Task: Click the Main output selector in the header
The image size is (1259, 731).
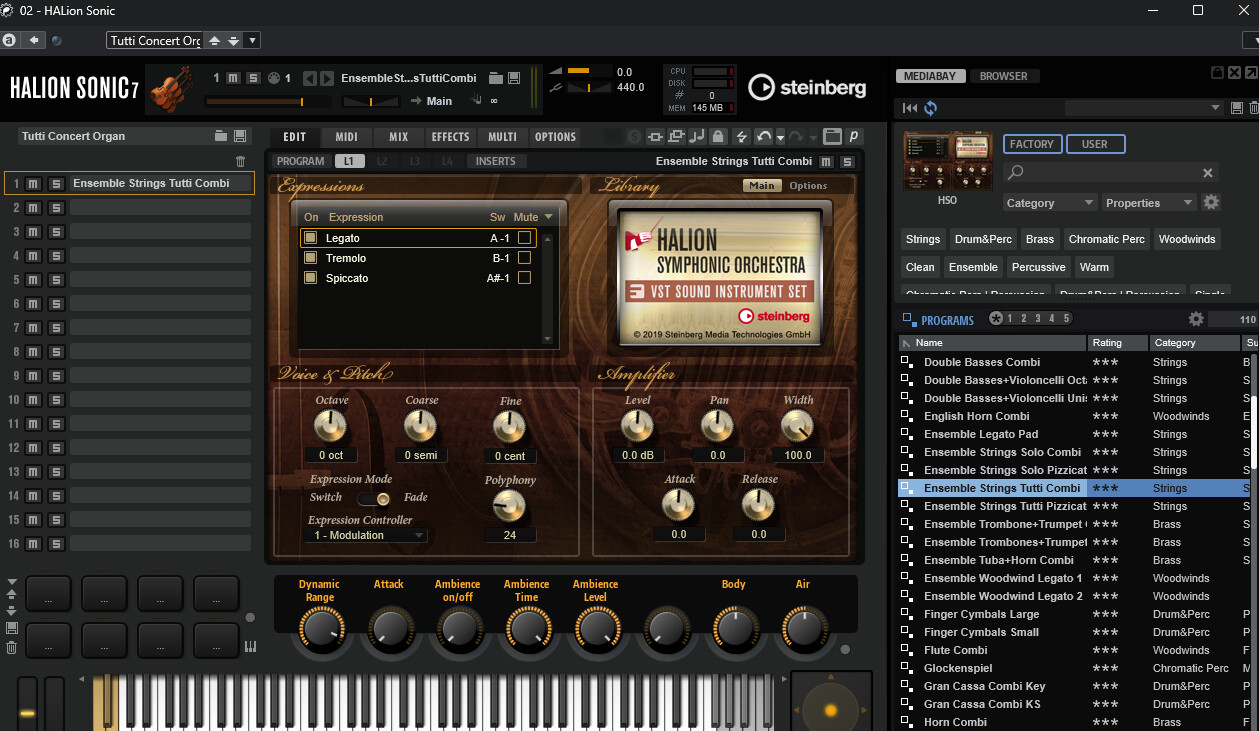Action: click(439, 101)
